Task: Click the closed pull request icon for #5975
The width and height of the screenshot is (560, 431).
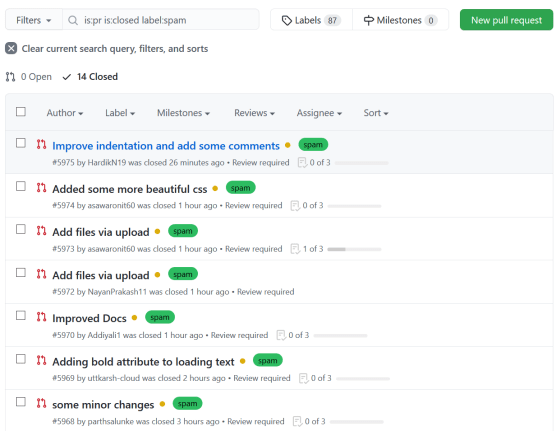Action: tap(41, 144)
